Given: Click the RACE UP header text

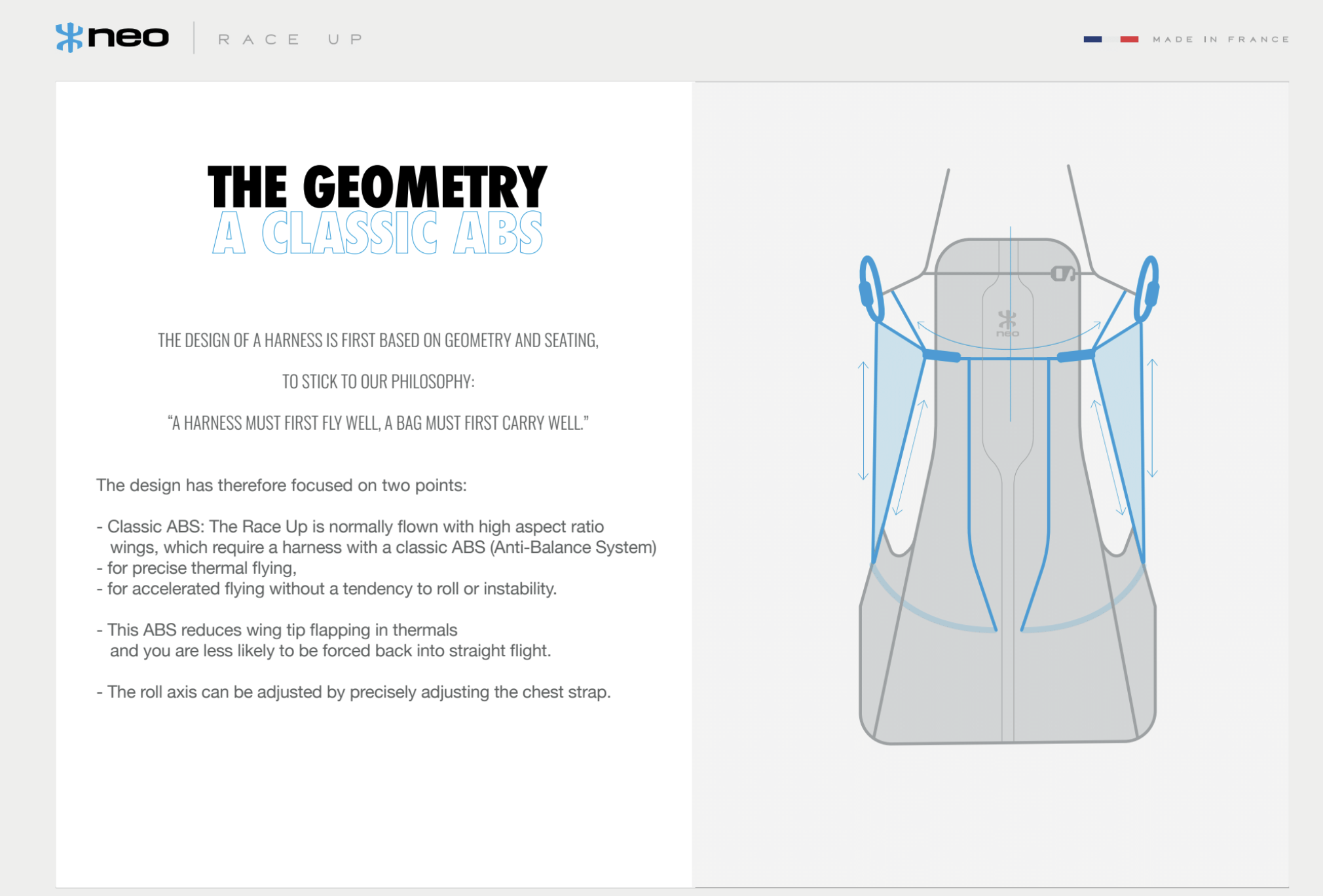Looking at the screenshot, I should coord(291,39).
